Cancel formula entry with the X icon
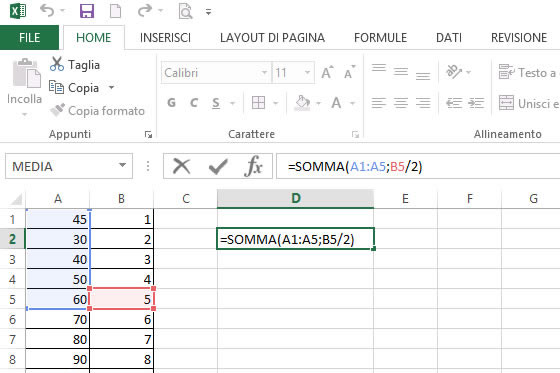 coord(181,166)
